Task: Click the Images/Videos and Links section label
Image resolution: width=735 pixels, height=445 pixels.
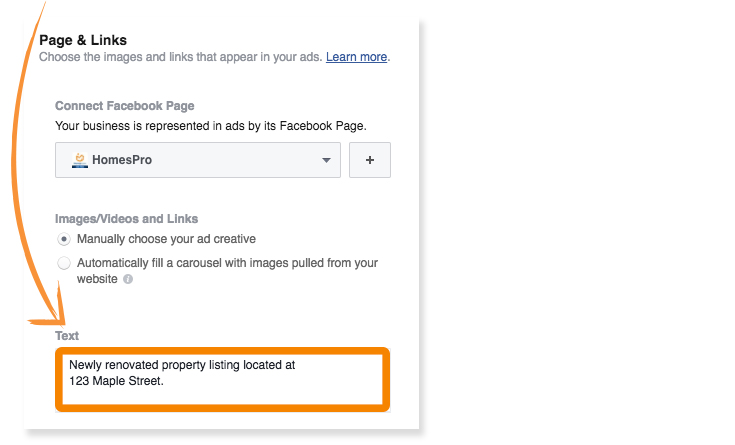Action: [x=127, y=219]
